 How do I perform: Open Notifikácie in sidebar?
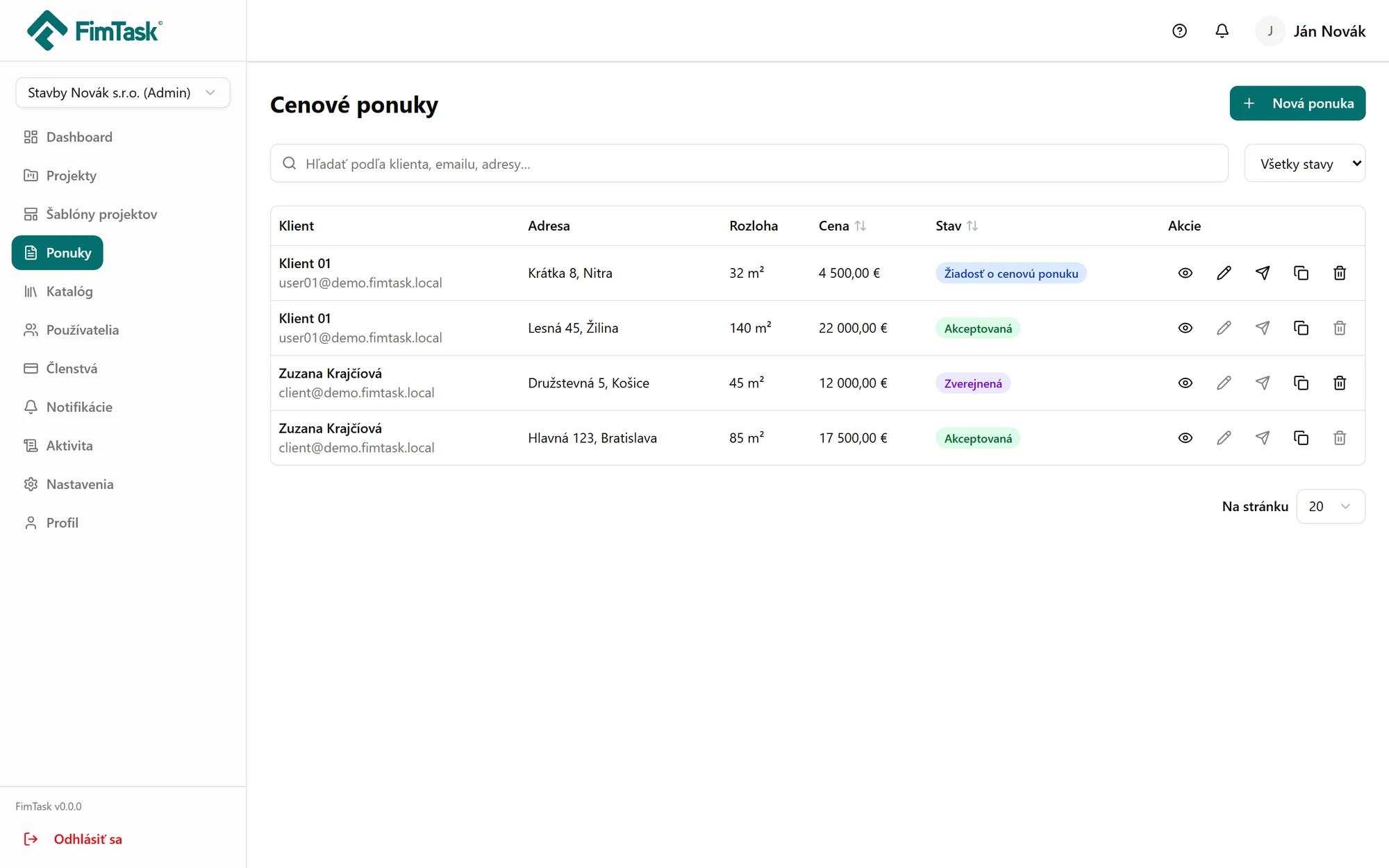(x=68, y=408)
